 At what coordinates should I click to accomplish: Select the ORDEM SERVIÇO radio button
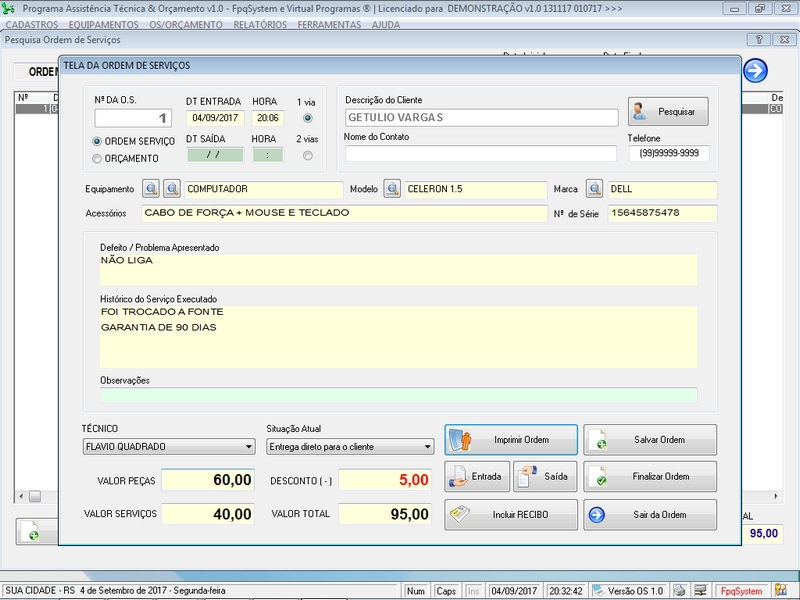click(96, 141)
